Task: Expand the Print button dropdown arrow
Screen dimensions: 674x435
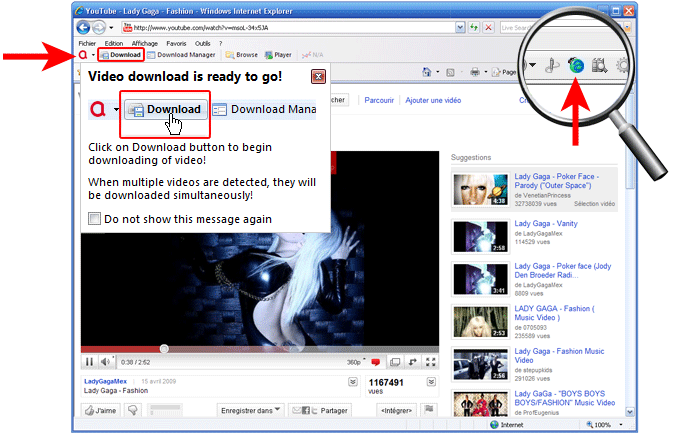Action: tap(485, 72)
